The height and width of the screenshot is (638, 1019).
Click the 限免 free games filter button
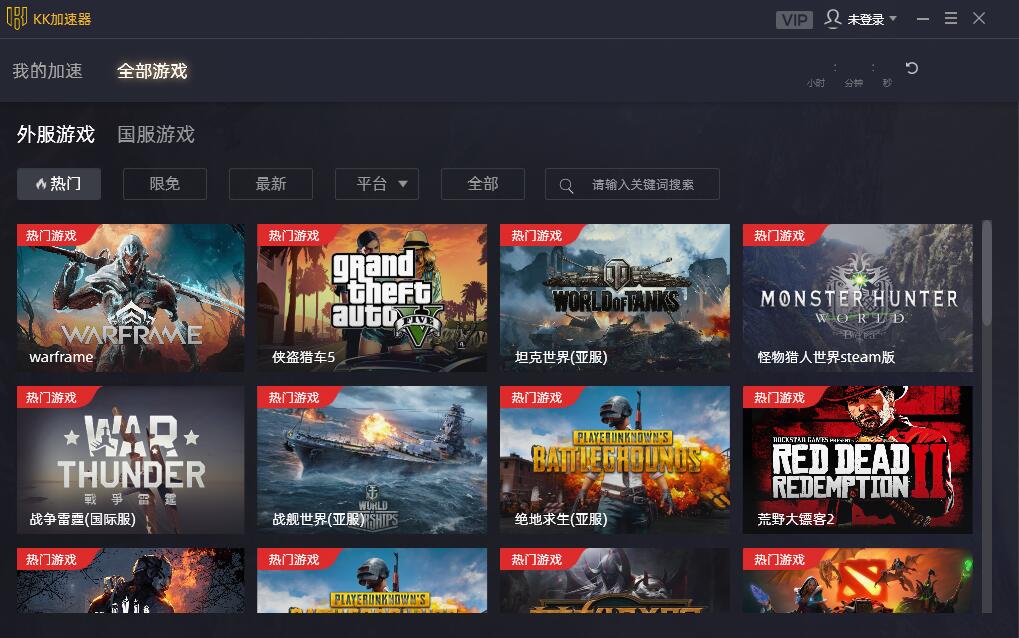pos(164,183)
